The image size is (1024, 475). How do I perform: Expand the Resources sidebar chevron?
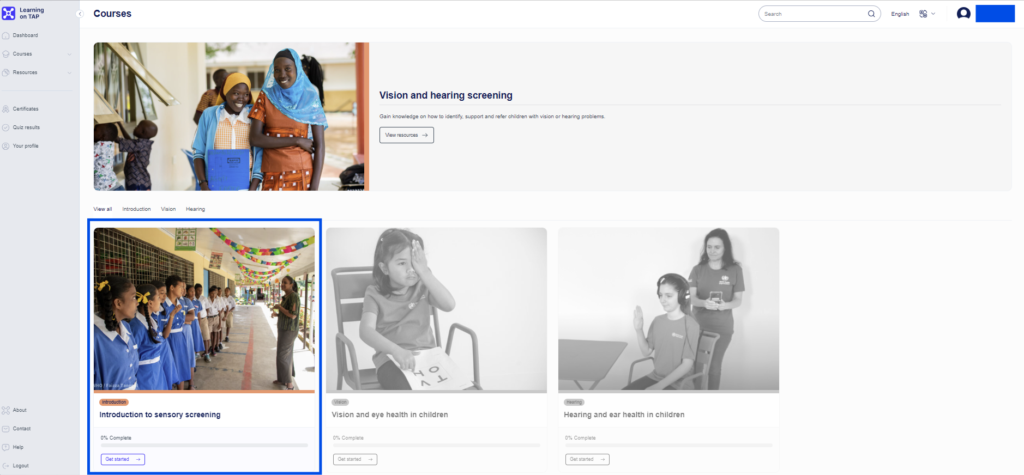coord(69,72)
